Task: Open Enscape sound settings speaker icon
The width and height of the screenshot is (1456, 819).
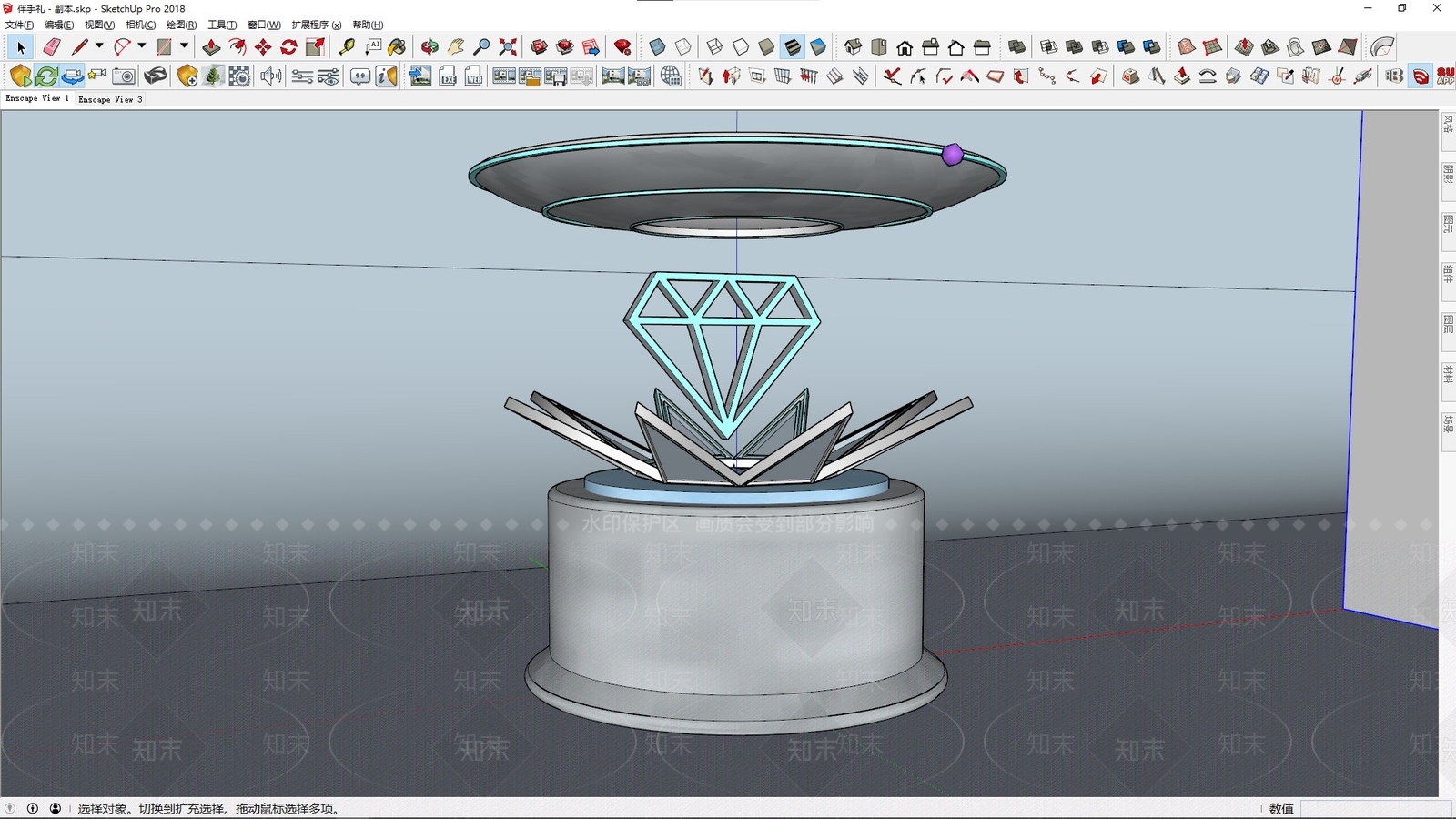Action: (x=270, y=76)
